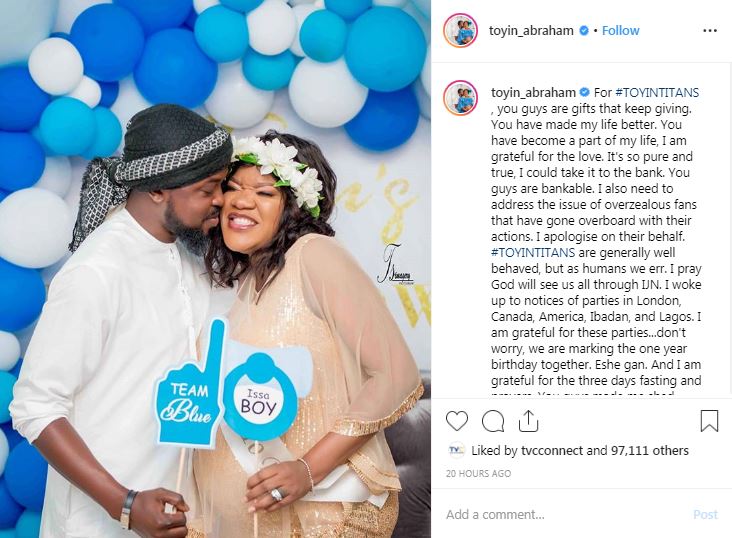Screen dimensions: 732x538
Task: Open the tvcconnect liker avatar icon
Action: click(456, 450)
